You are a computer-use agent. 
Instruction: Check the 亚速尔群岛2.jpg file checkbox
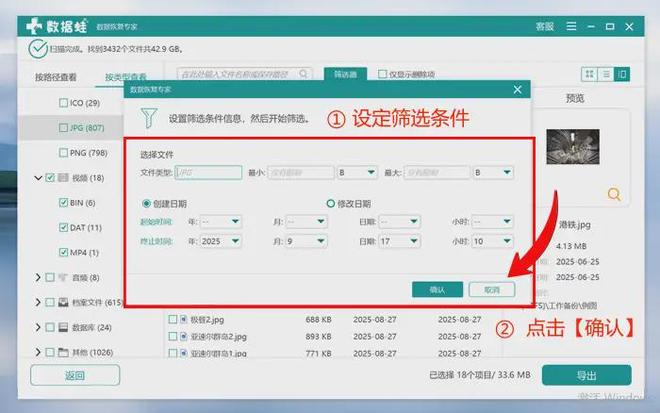point(173,336)
